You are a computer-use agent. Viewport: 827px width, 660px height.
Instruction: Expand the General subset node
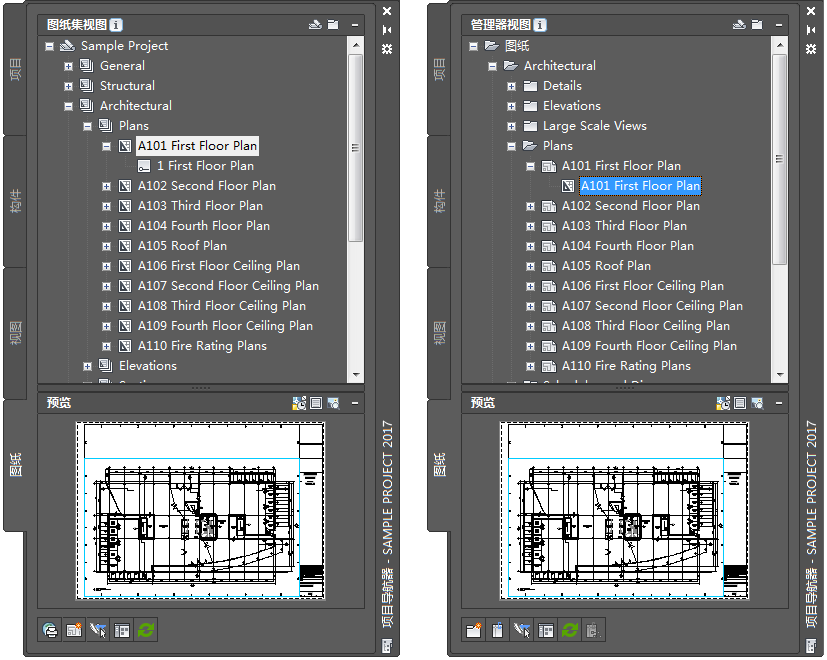click(69, 66)
